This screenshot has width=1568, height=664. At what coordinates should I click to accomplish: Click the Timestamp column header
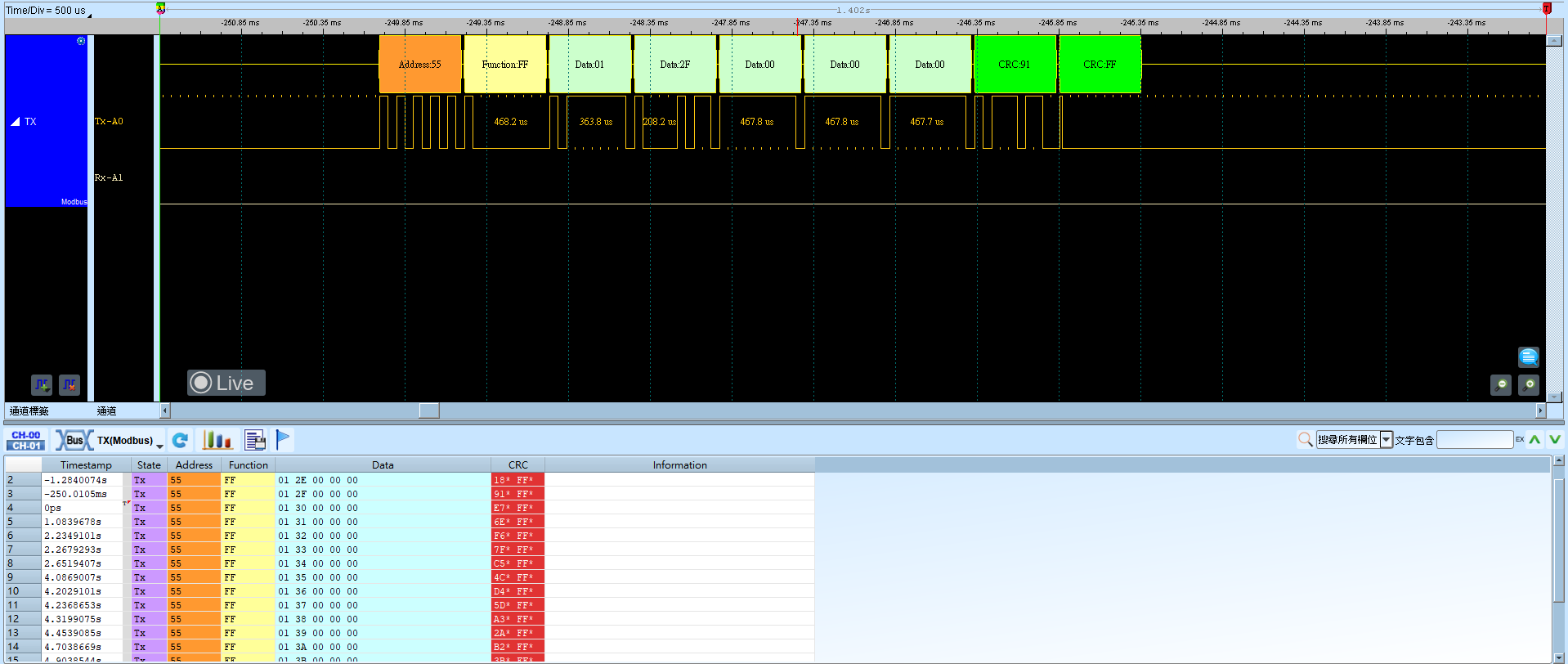(86, 465)
